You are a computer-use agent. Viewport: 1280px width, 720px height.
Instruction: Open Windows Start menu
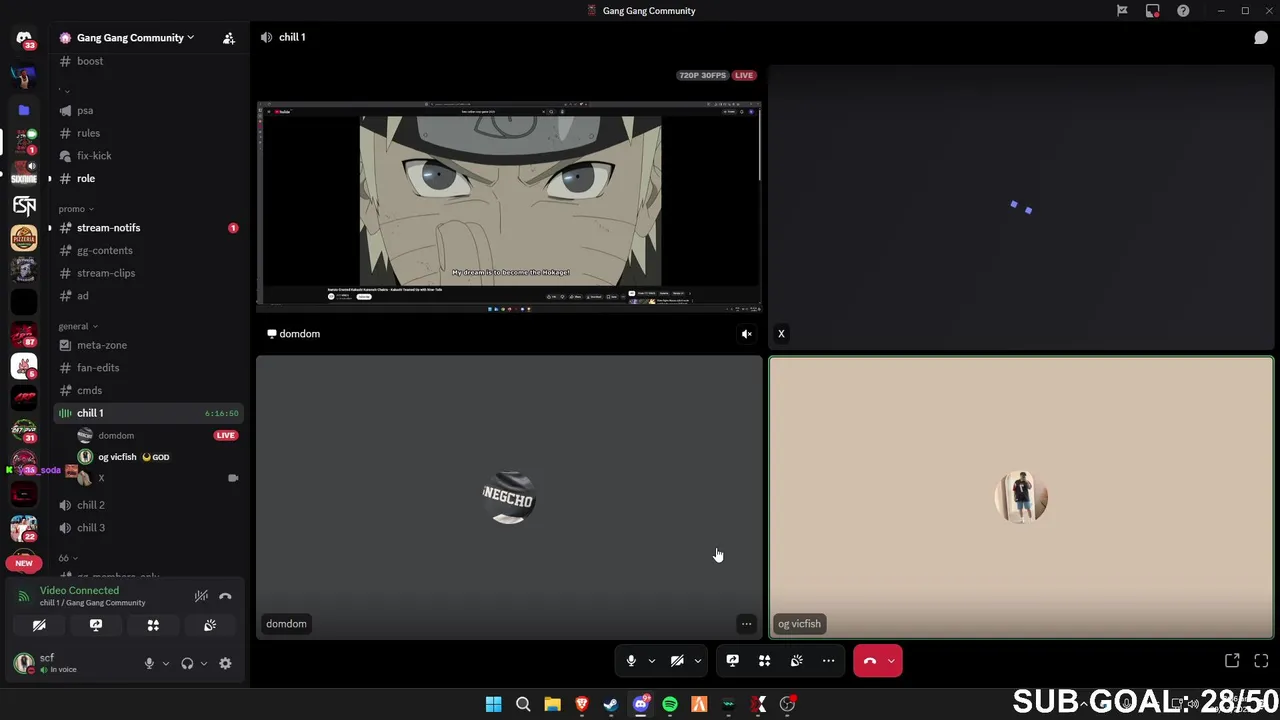(x=493, y=705)
